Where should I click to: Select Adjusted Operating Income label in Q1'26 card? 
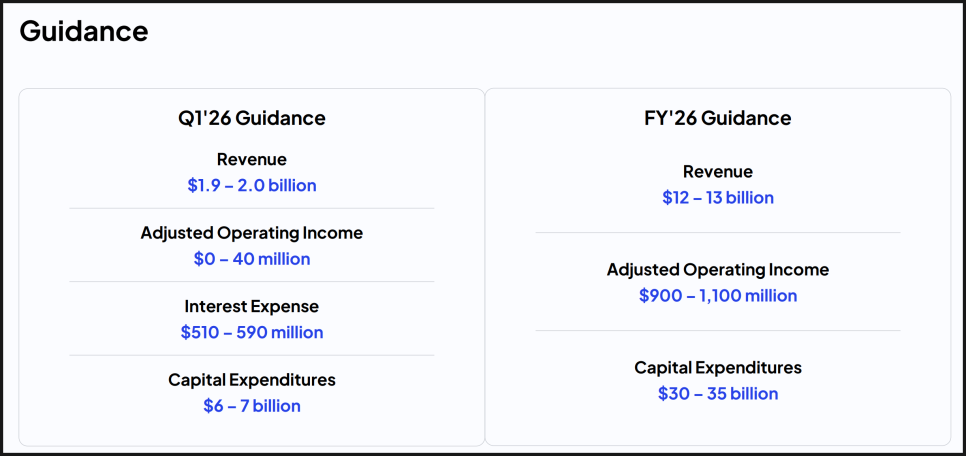pos(252,233)
